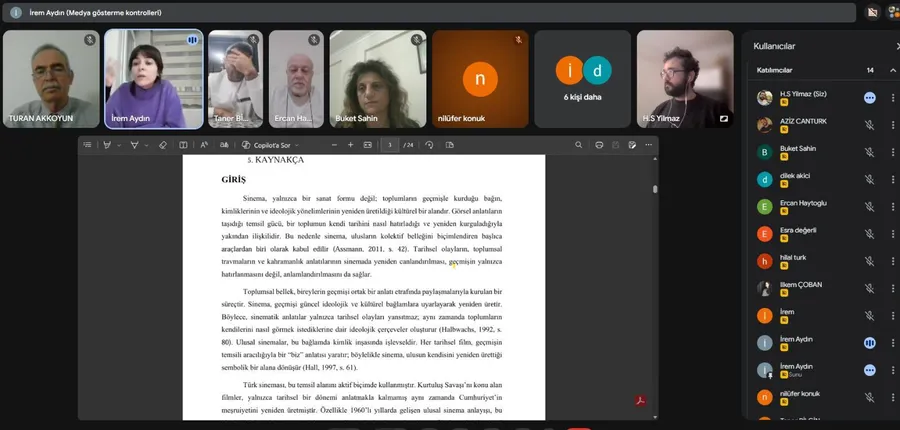Toggle AZİZ CANTURK's muted microphone
The height and width of the screenshot is (430, 900).
(870, 125)
